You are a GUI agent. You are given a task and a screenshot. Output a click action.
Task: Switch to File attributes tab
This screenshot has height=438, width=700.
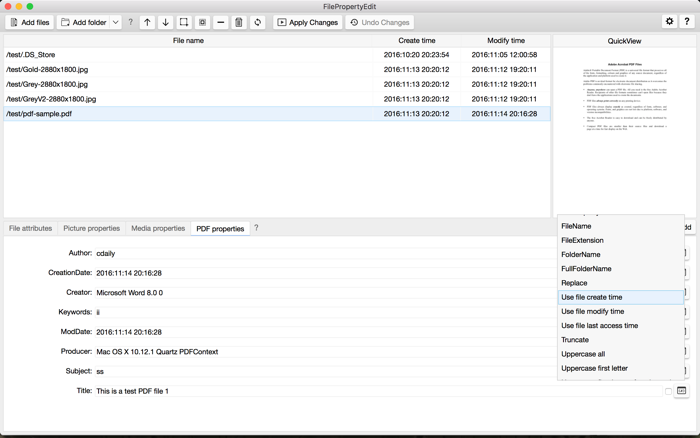[x=30, y=228]
